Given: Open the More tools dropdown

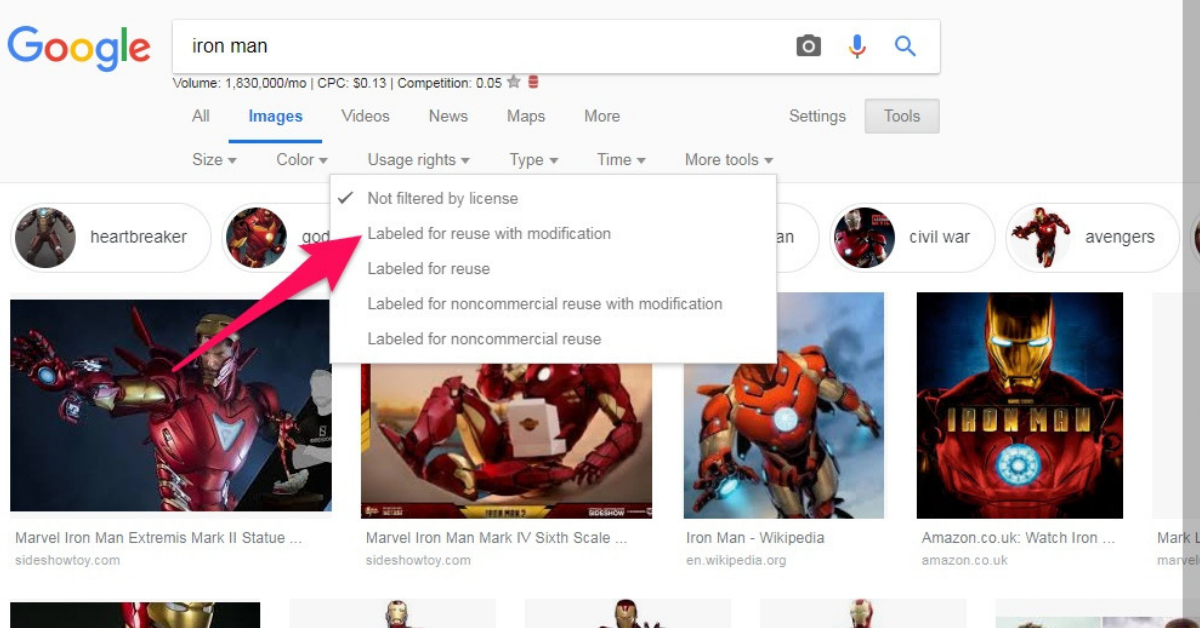Looking at the screenshot, I should click(728, 160).
